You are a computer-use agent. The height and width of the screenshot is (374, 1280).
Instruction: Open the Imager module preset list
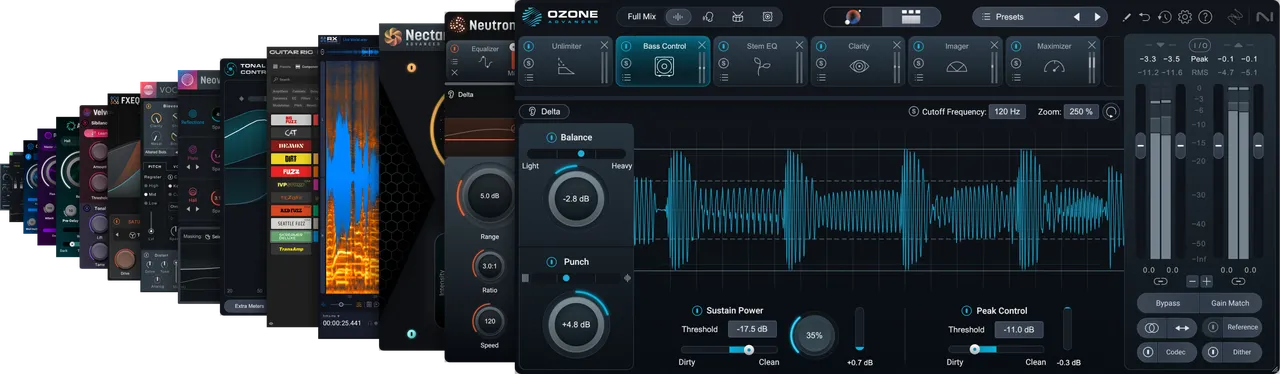pyautogui.click(x=919, y=77)
